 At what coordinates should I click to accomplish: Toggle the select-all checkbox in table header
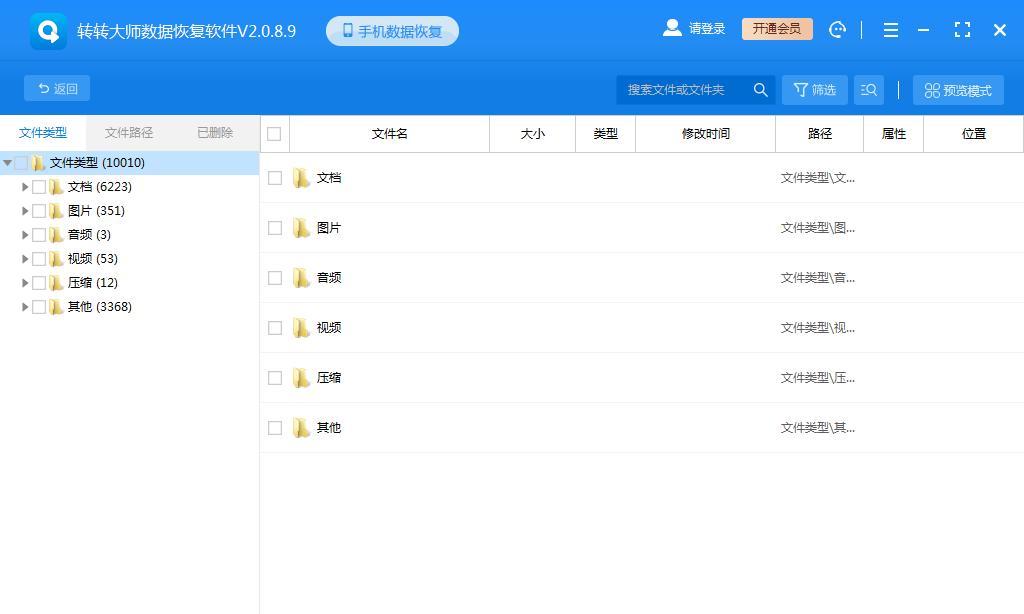[x=274, y=134]
